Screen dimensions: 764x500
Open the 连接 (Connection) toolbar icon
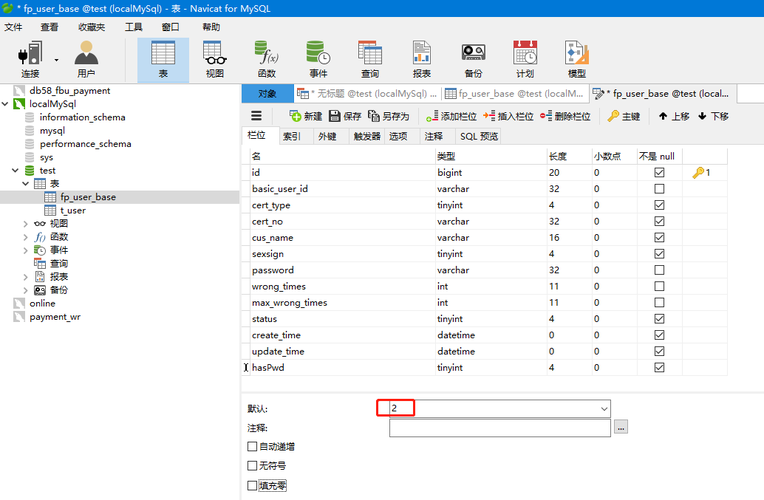tap(30, 60)
